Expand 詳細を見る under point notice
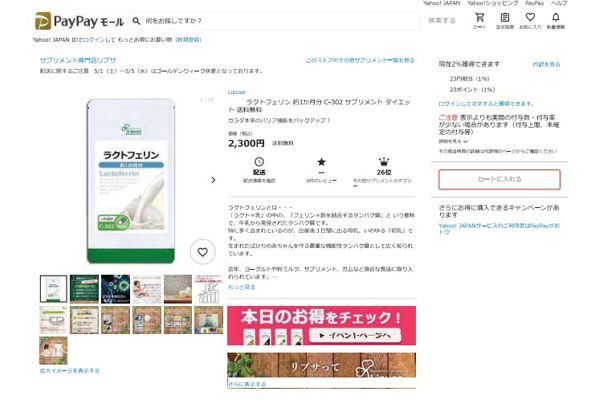600x400 pixels. click(x=453, y=141)
